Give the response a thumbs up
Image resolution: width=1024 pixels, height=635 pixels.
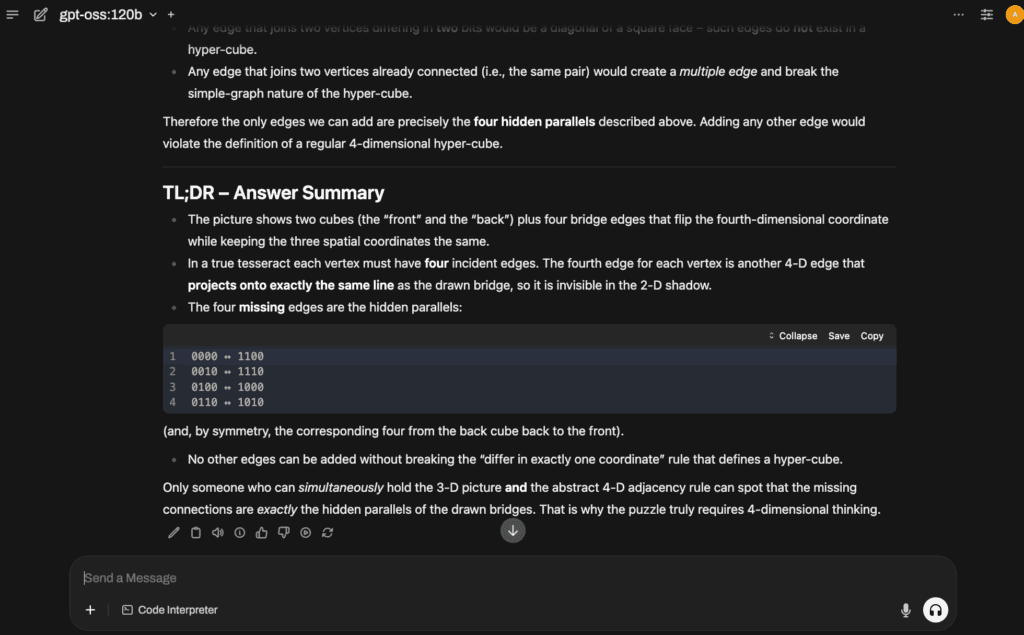pos(261,532)
